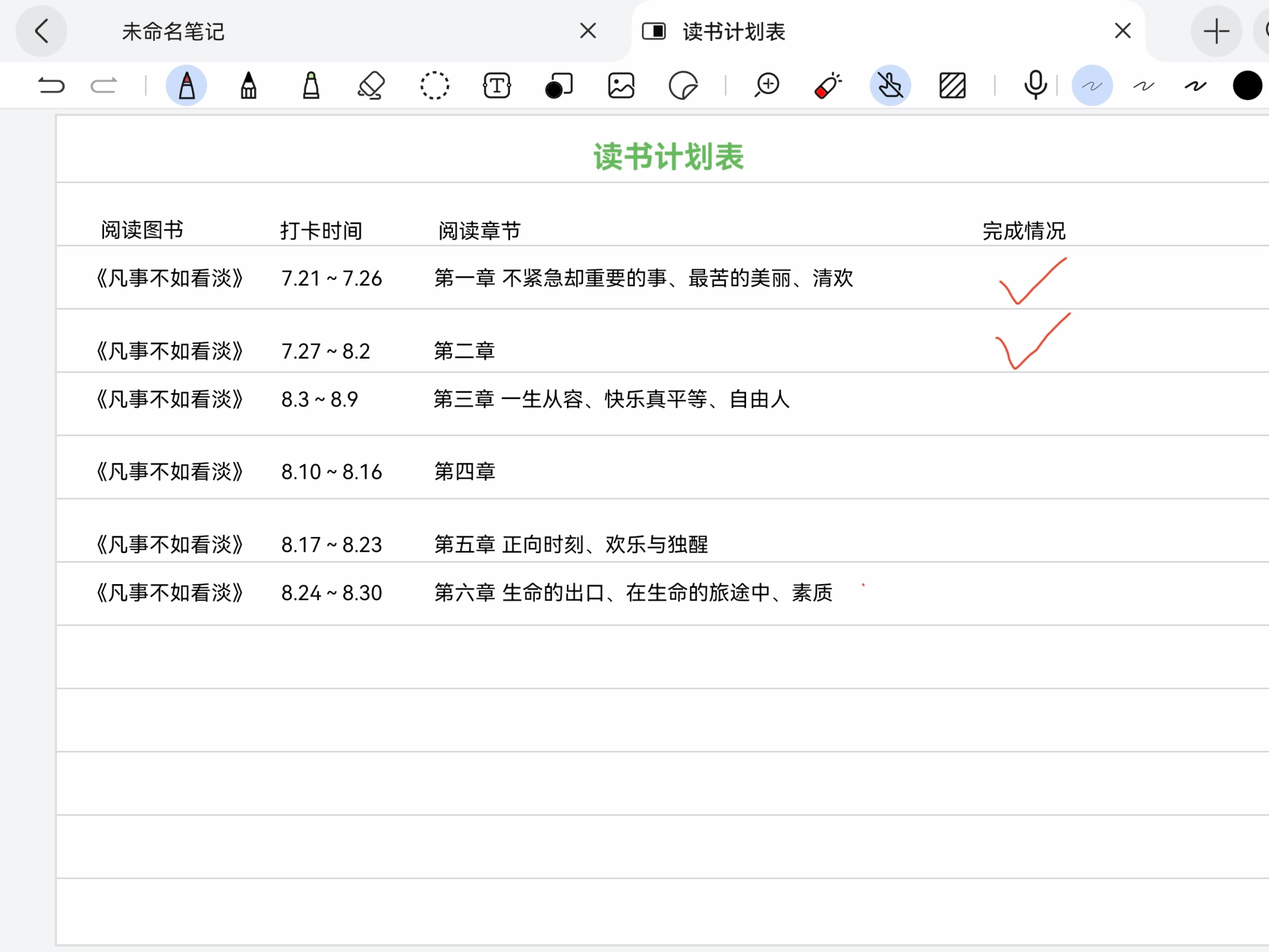Redo the undone action

[103, 85]
